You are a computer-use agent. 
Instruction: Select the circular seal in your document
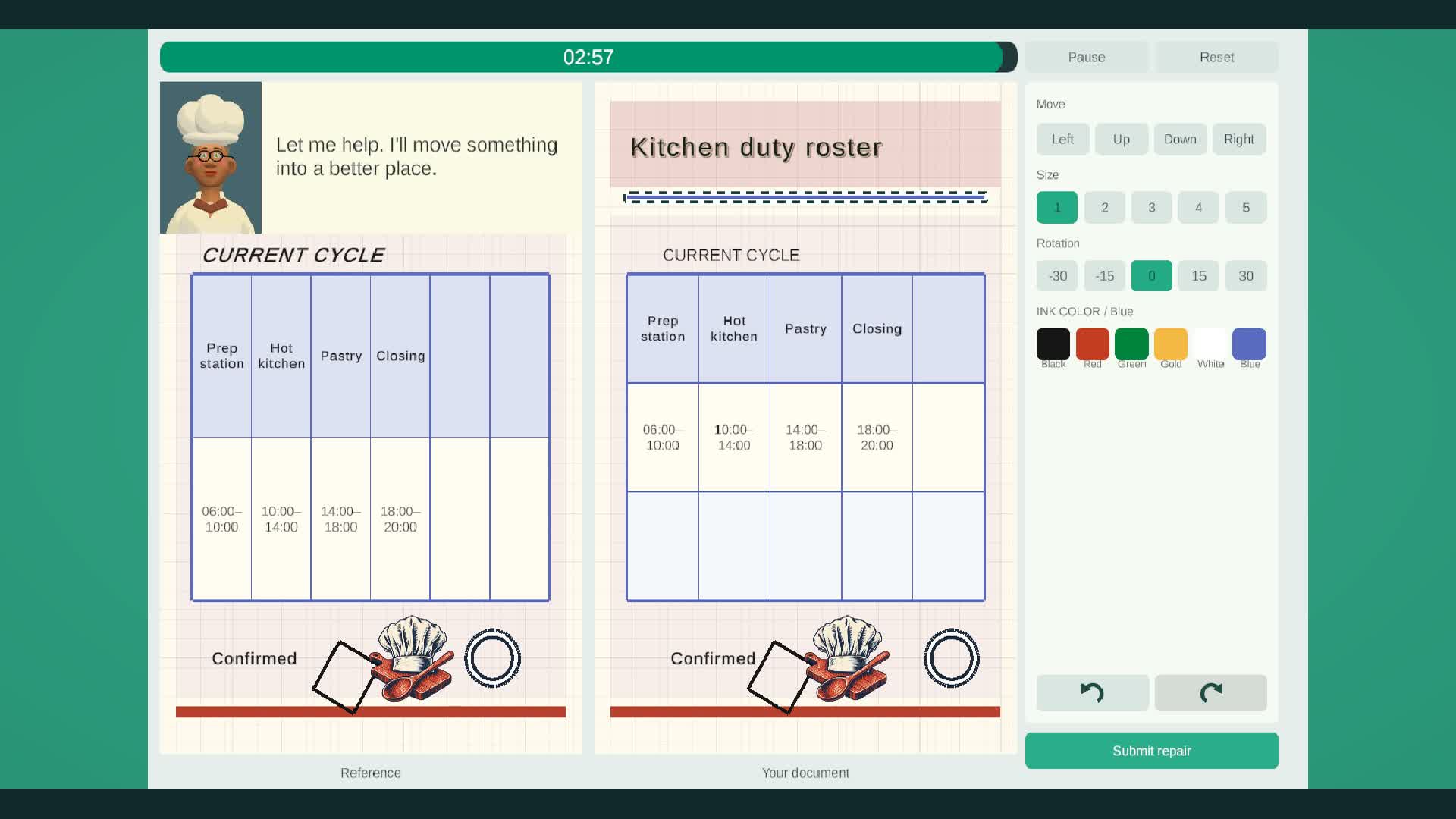tap(952, 658)
